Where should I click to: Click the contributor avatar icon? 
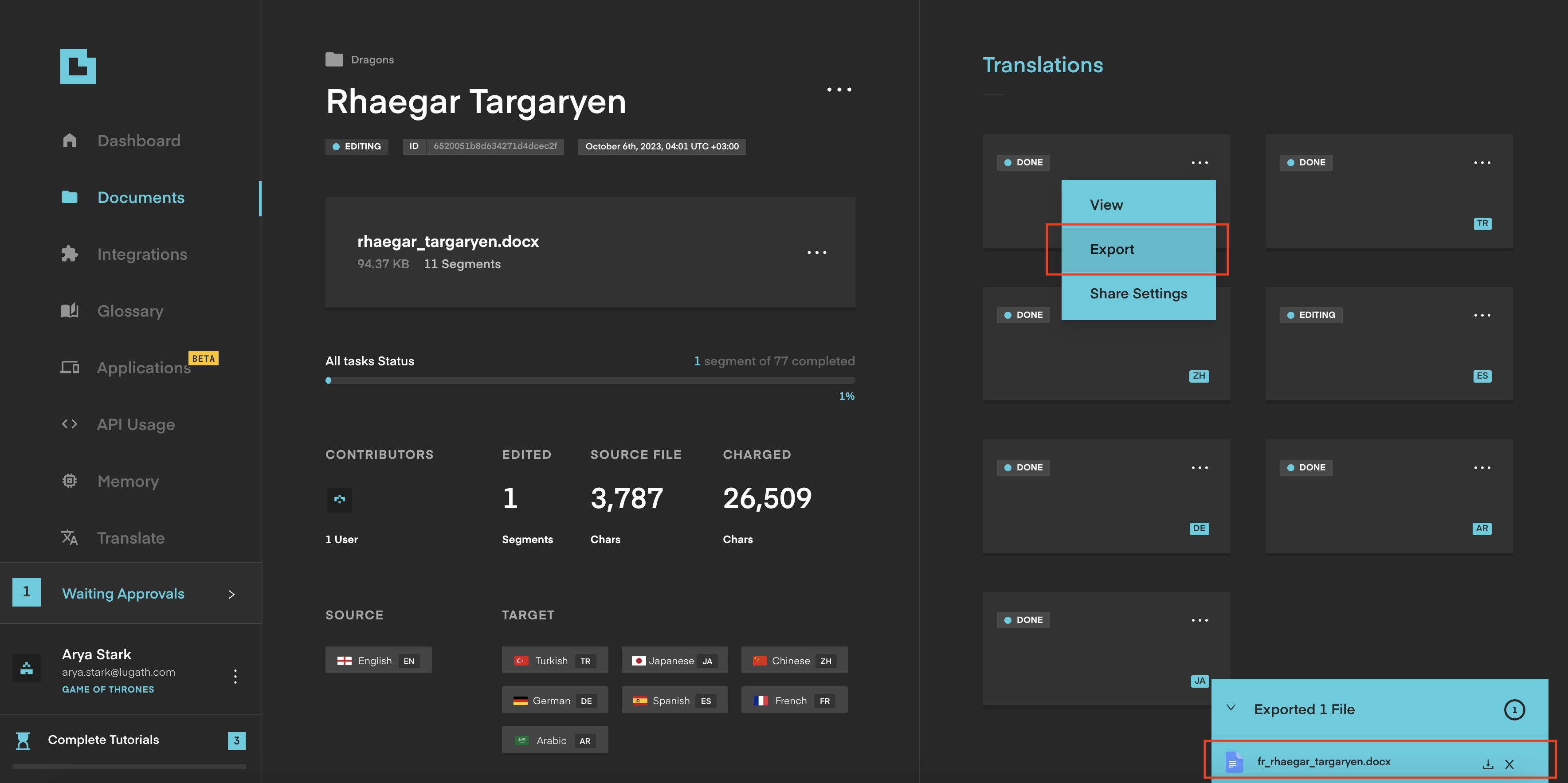tap(340, 500)
